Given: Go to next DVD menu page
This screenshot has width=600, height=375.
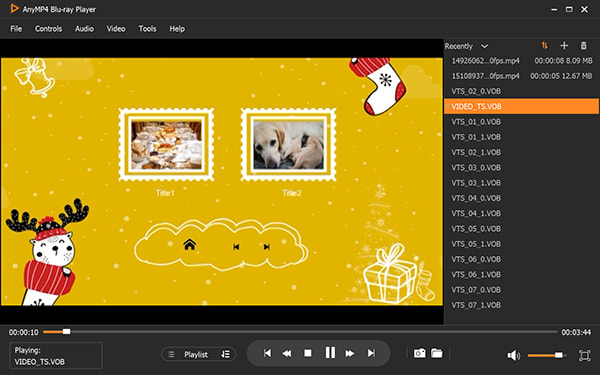Looking at the screenshot, I should (x=267, y=247).
